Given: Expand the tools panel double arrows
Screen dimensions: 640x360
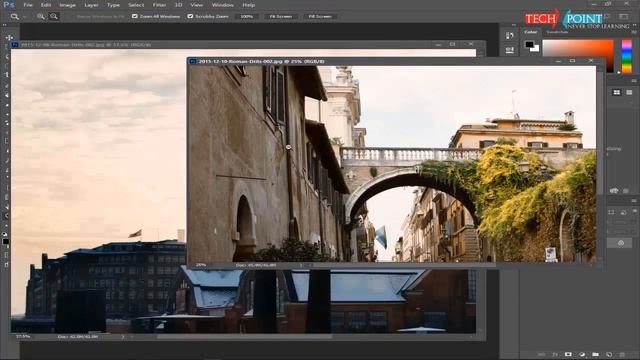Looking at the screenshot, I should (x=4, y=25).
